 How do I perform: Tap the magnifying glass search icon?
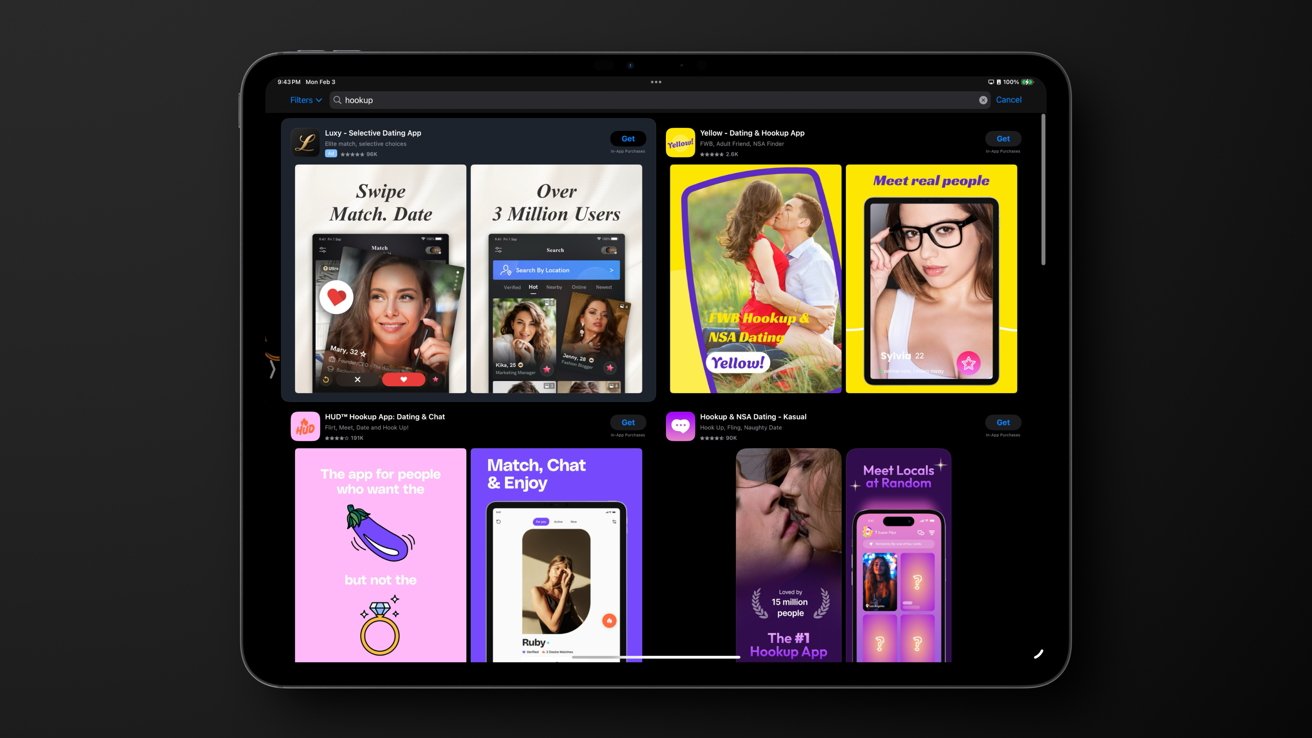pyautogui.click(x=338, y=100)
